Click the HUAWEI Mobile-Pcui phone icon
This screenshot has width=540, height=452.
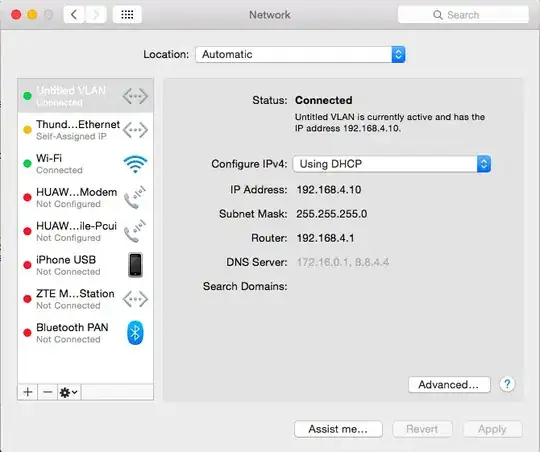pos(135,231)
